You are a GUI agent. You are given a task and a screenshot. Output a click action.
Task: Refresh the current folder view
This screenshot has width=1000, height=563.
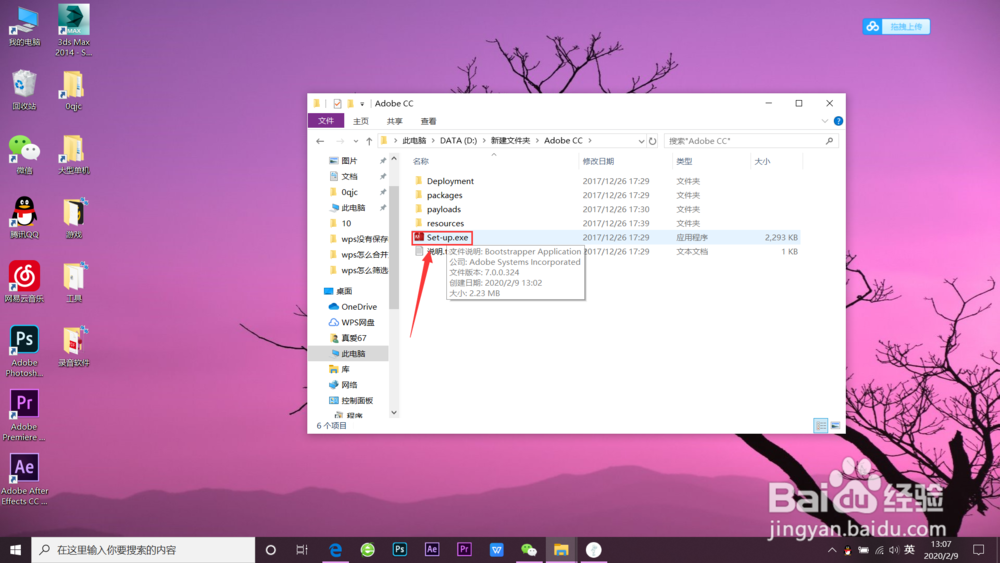[652, 141]
